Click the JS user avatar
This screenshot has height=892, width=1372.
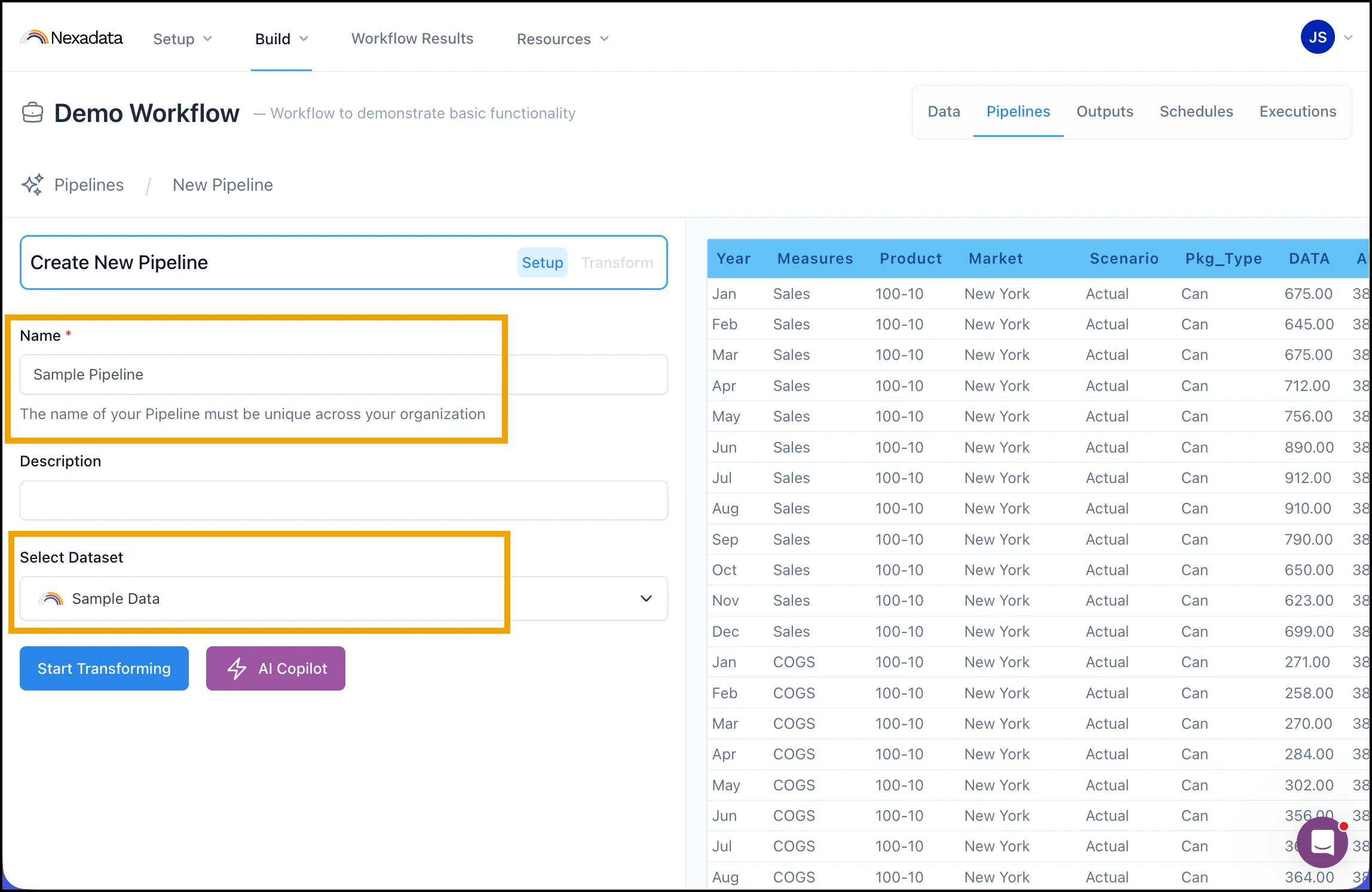point(1318,37)
